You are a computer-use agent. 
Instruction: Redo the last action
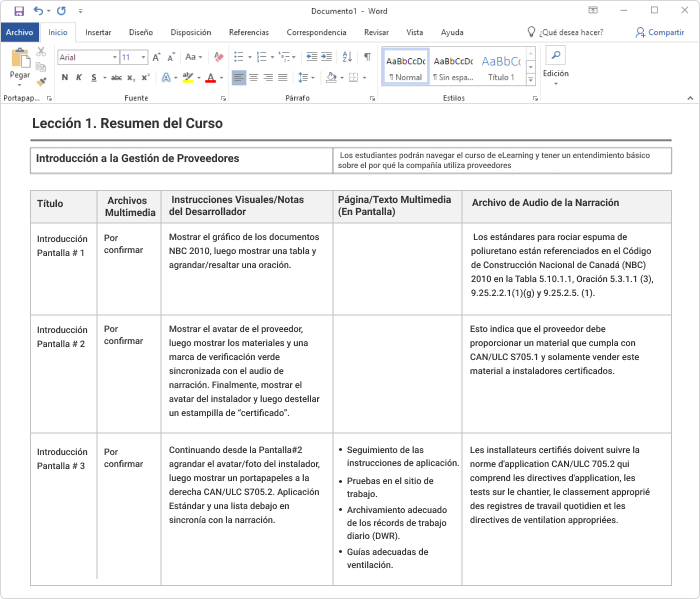point(62,11)
